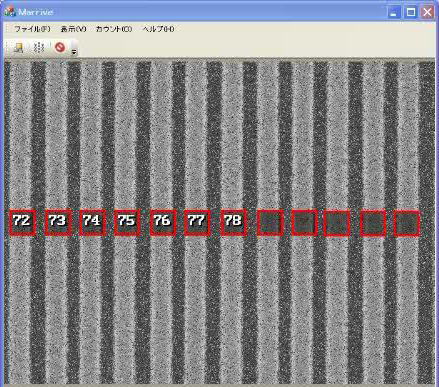This screenshot has width=439, height=387.
Task: Click the dotted grid count toolbar icon
Action: pos(39,47)
